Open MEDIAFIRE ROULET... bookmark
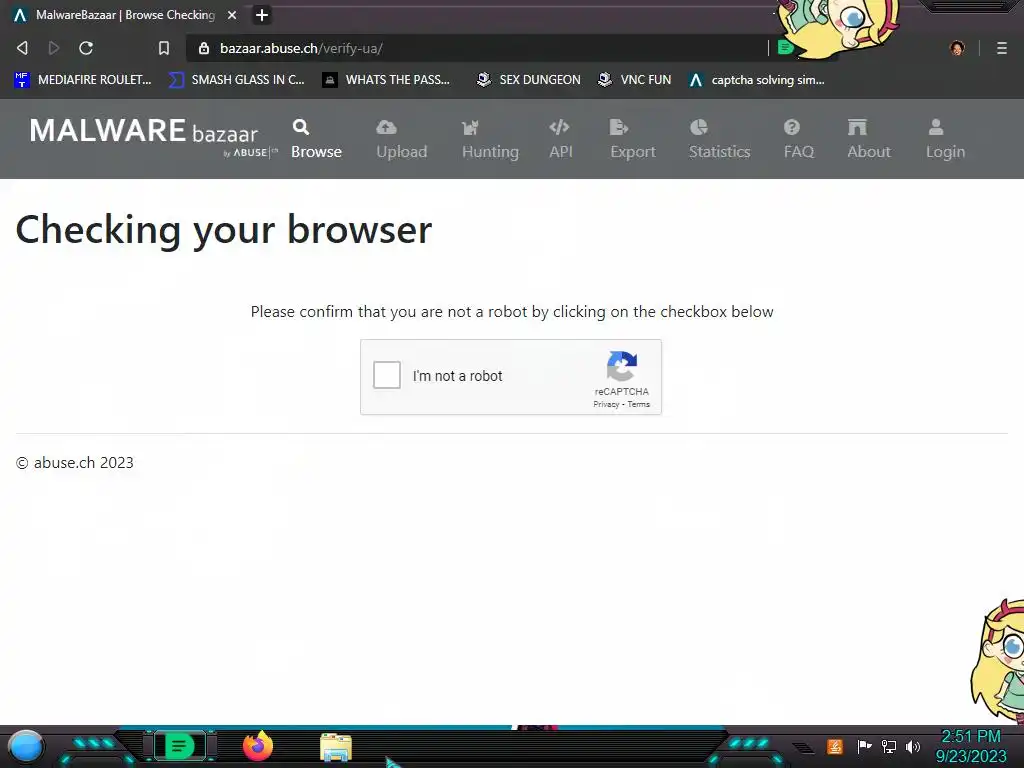Screen dimensions: 1024x768 click(83, 80)
